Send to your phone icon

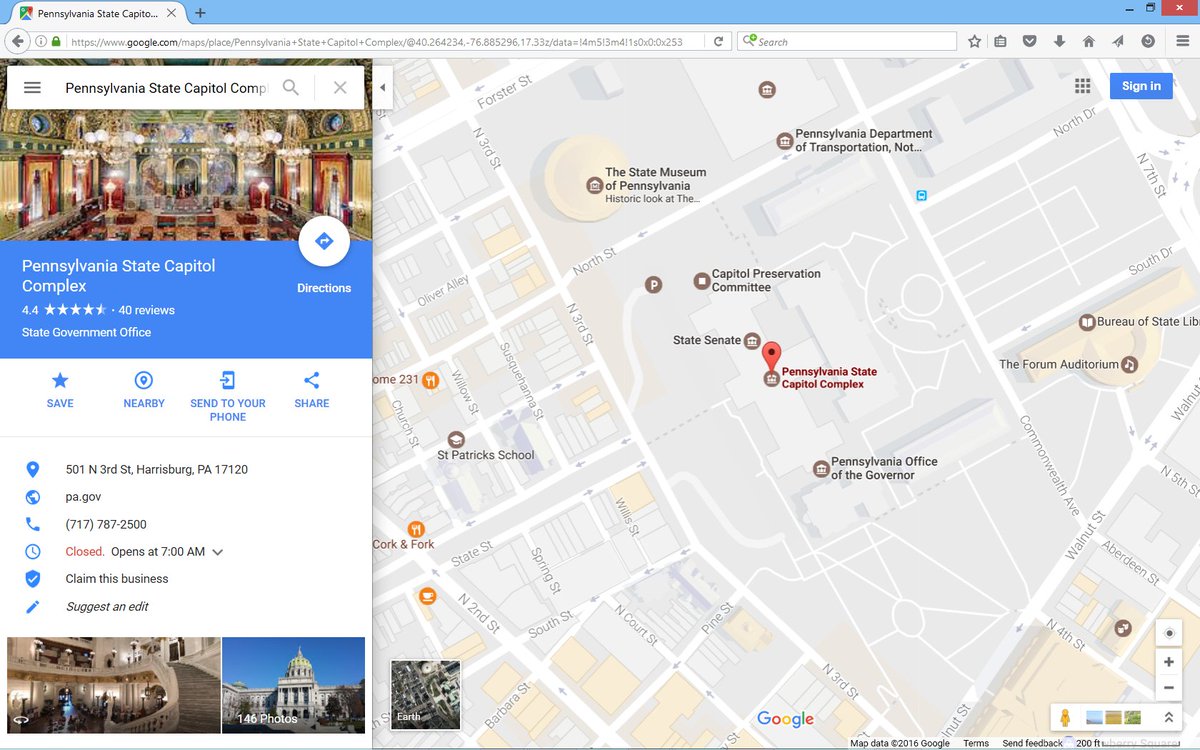pos(228,380)
